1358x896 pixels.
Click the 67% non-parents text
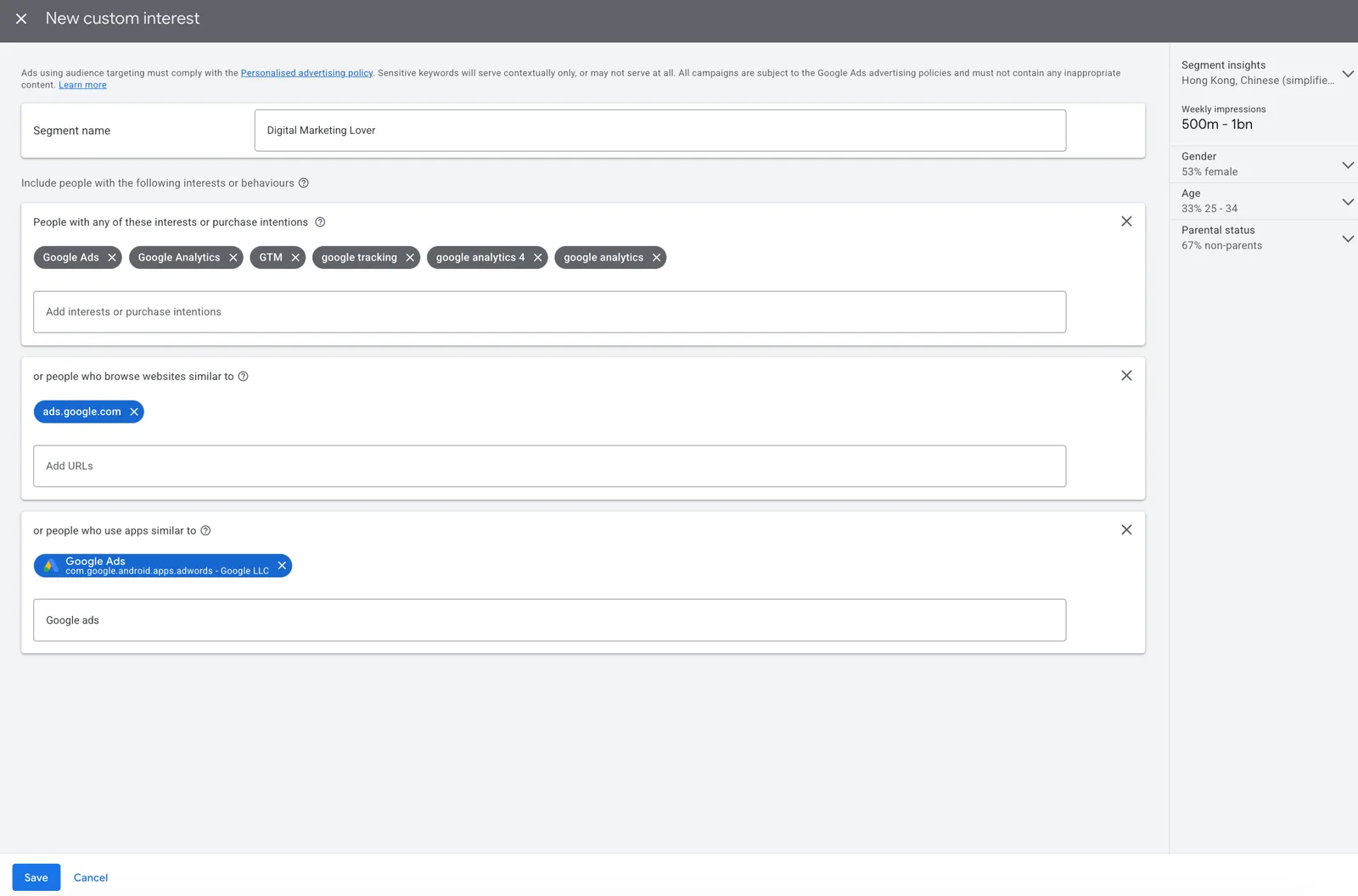tap(1221, 246)
